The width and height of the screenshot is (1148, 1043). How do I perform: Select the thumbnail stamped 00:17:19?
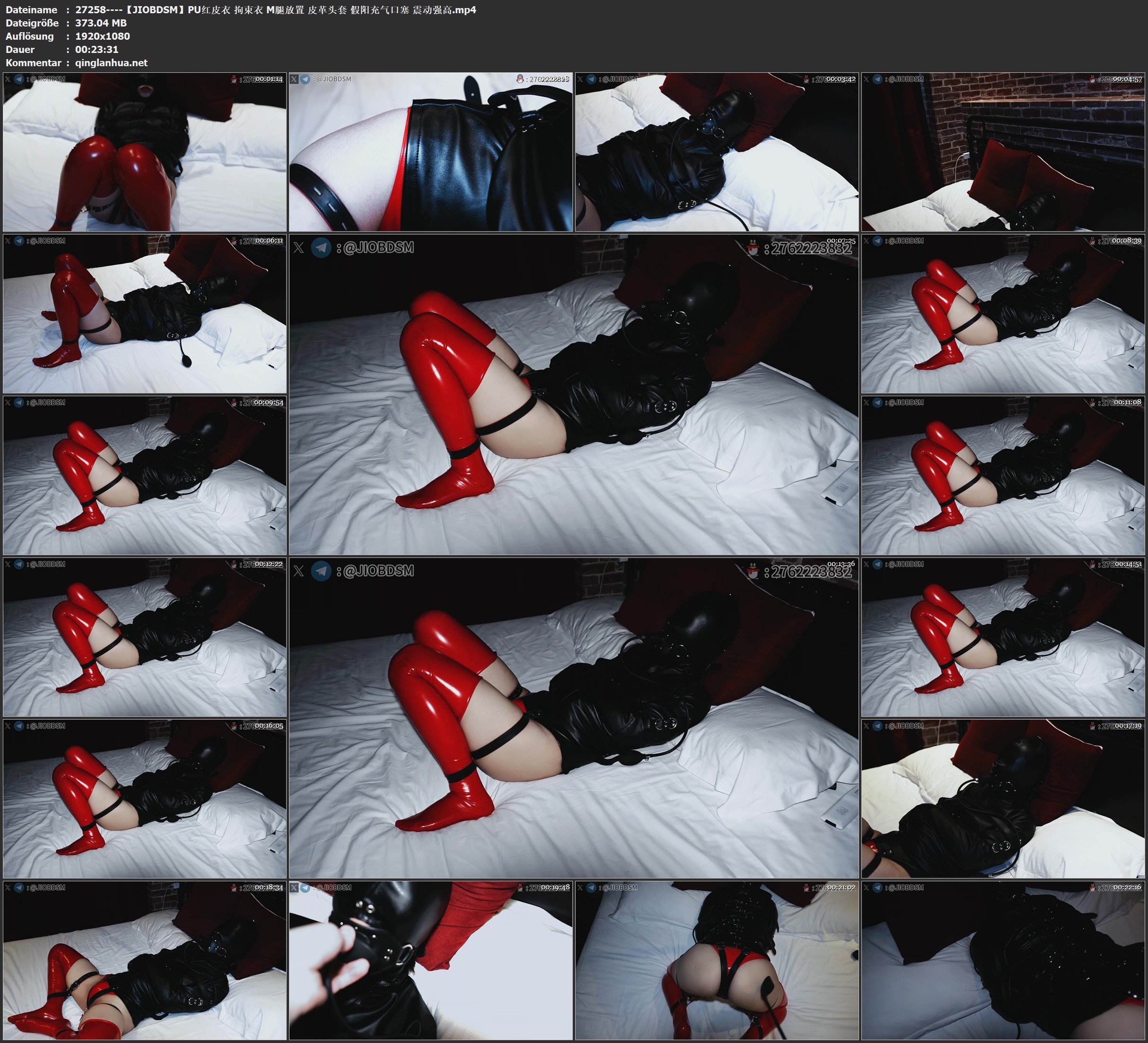pyautogui.click(x=1003, y=799)
